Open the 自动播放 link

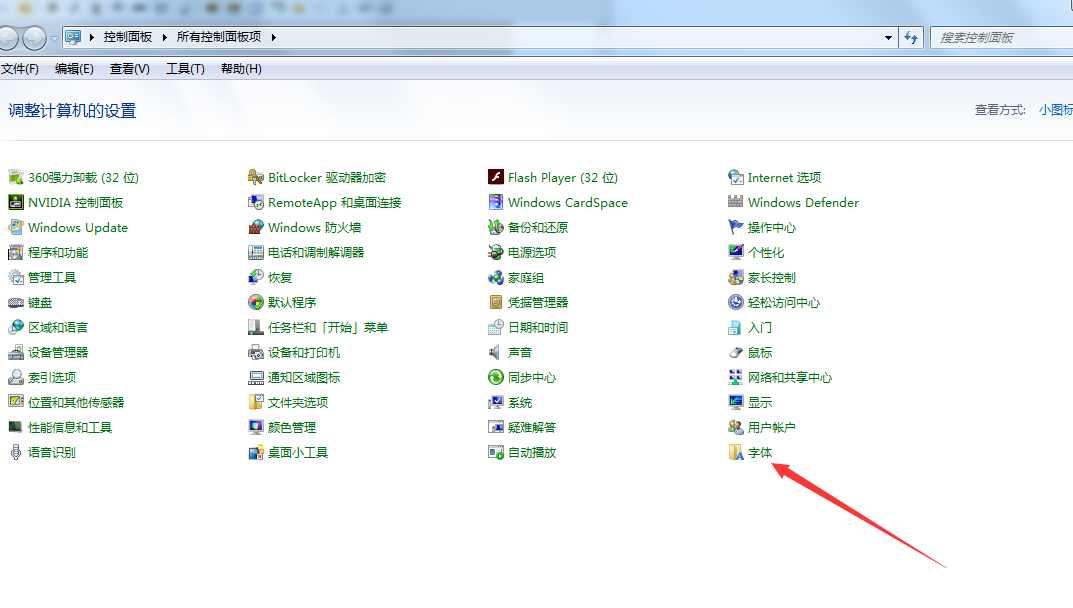[x=532, y=453]
